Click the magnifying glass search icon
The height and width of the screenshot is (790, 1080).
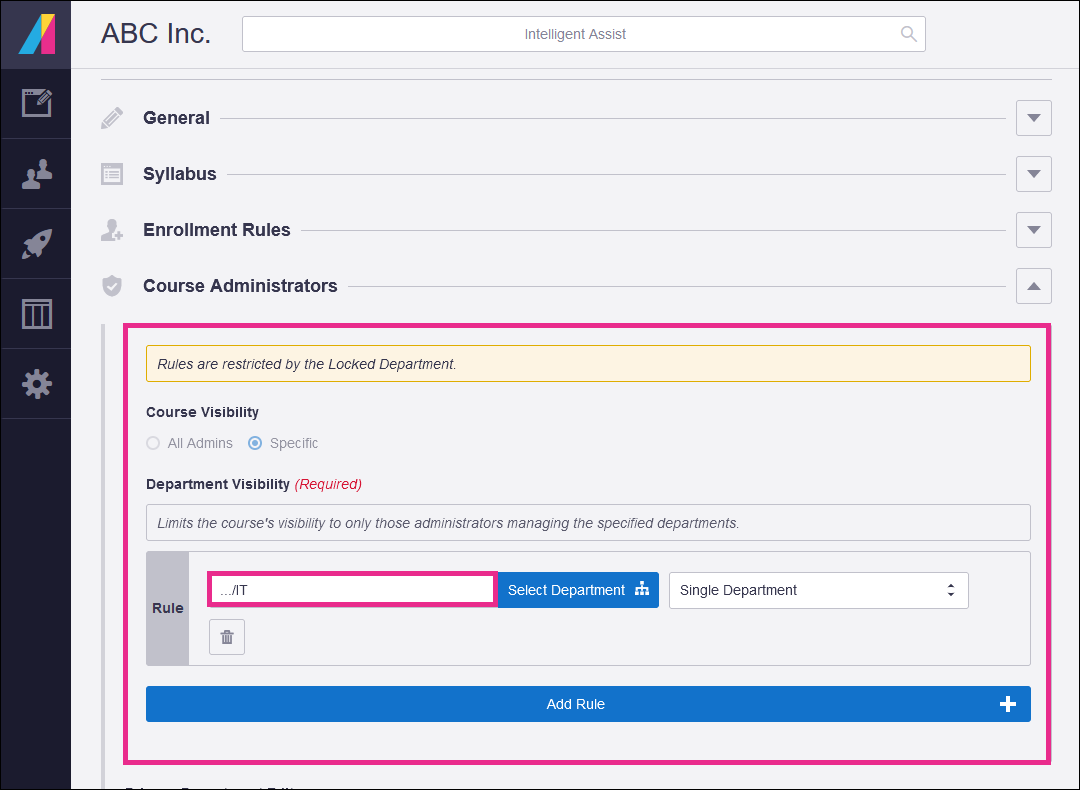tap(908, 33)
